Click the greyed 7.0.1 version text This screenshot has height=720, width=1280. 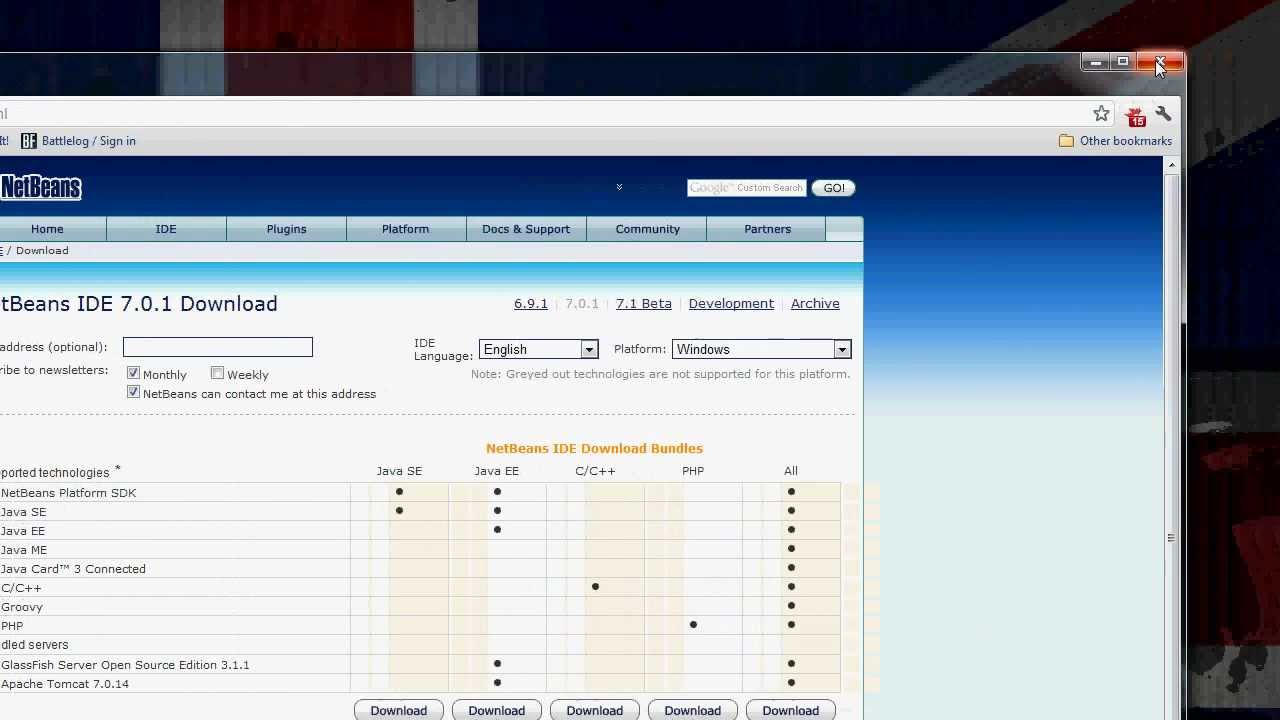tap(582, 304)
